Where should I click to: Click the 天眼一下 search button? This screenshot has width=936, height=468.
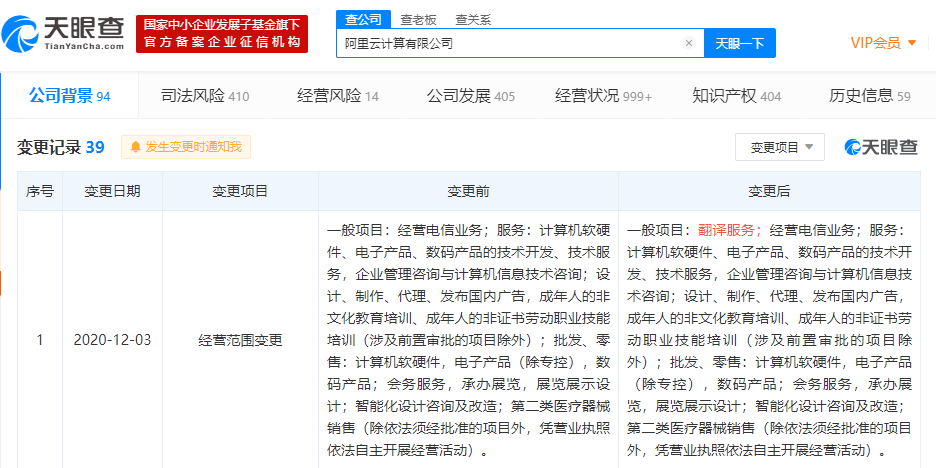click(x=740, y=43)
